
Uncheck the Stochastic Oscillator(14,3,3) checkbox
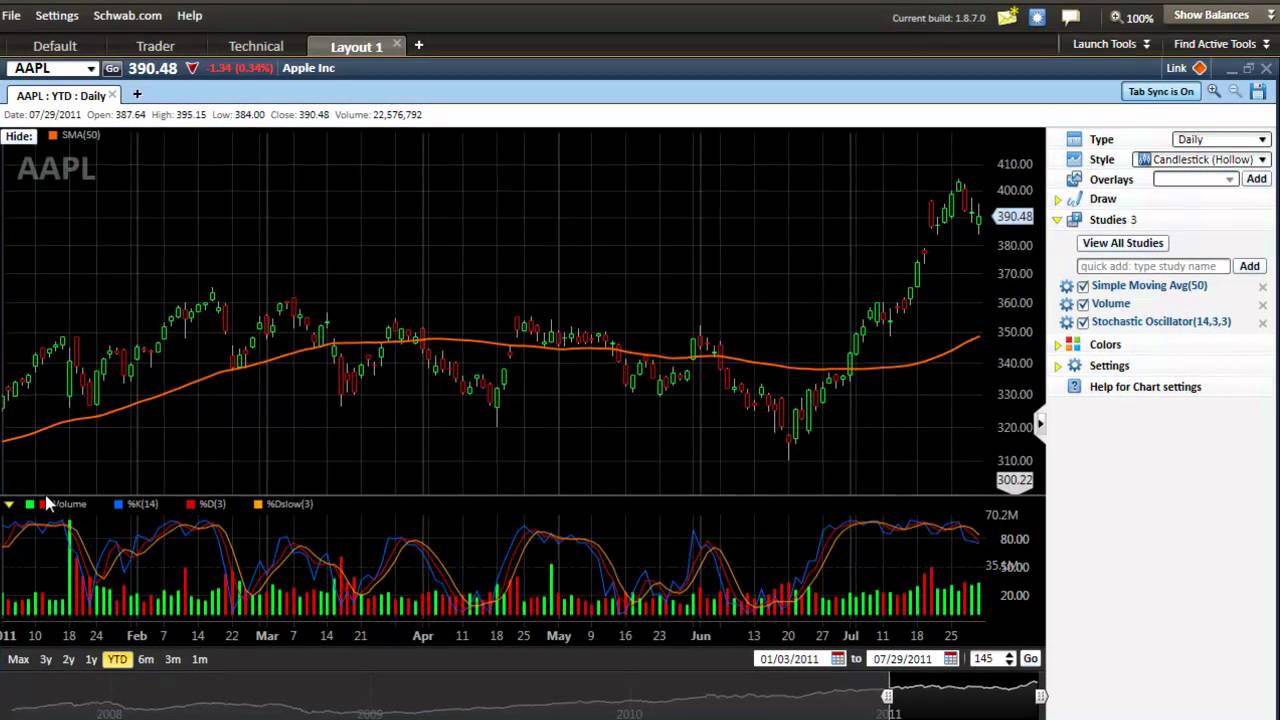point(1083,322)
